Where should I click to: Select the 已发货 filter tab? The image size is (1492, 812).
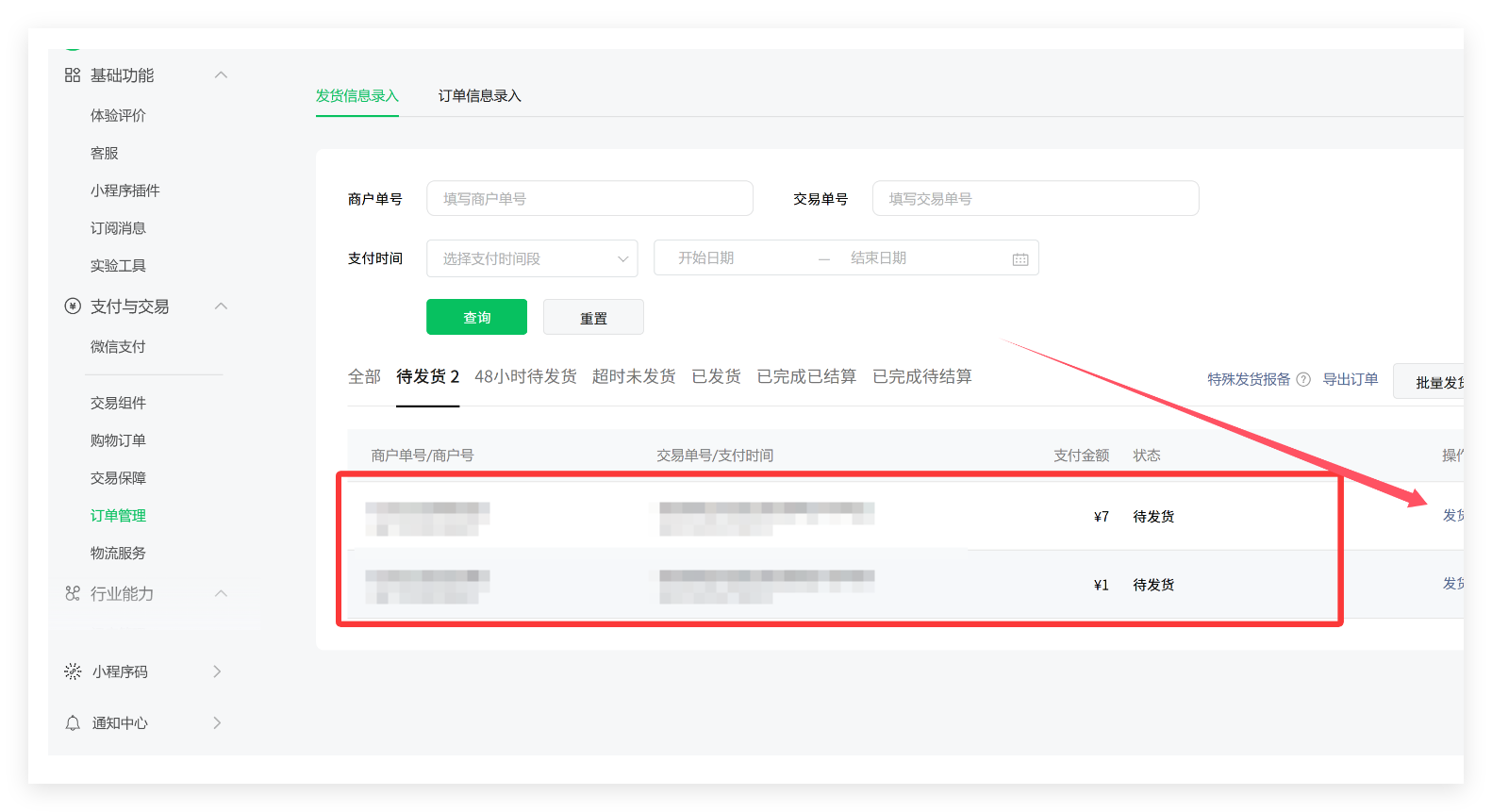coord(716,376)
